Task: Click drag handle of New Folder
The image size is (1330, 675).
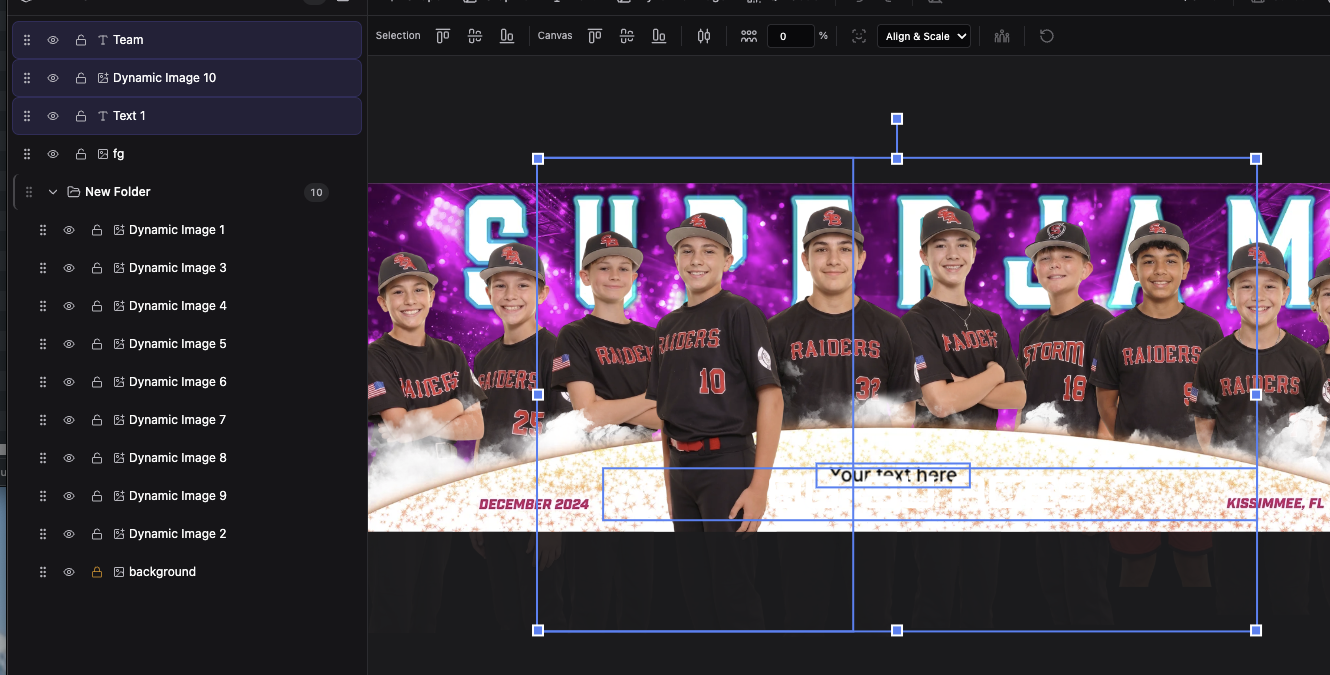Action: (28, 192)
